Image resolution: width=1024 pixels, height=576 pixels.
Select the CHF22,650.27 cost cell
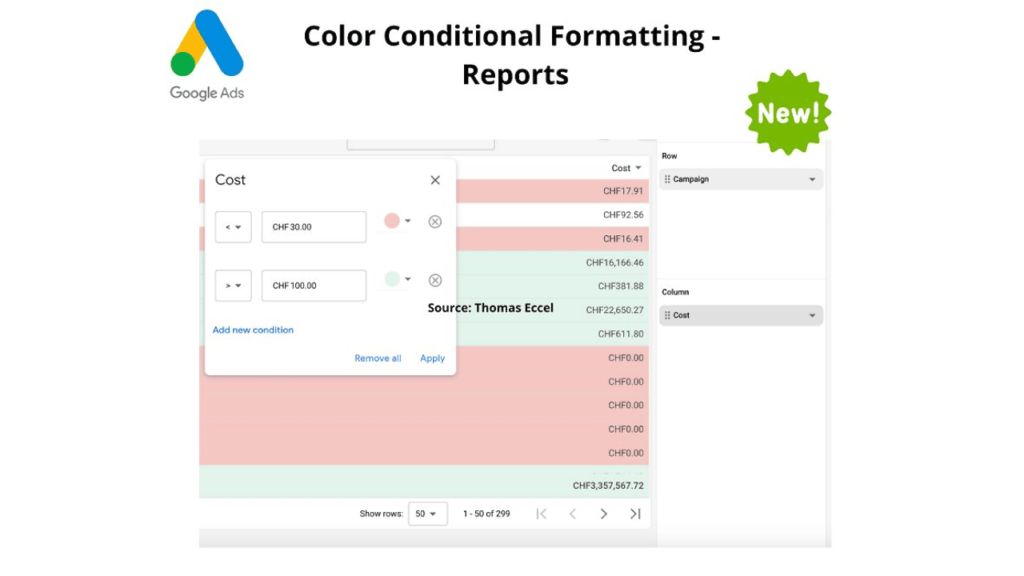click(x=615, y=310)
